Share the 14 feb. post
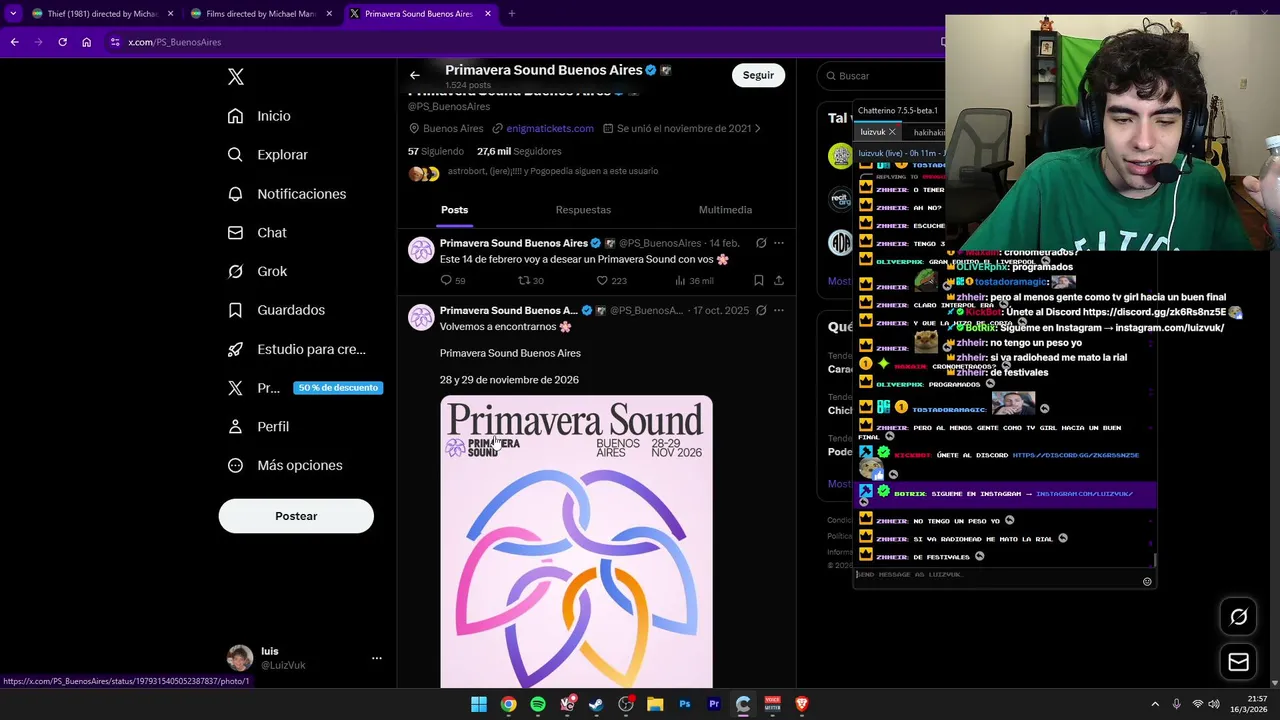Image resolution: width=1280 pixels, height=720 pixels. tap(779, 281)
